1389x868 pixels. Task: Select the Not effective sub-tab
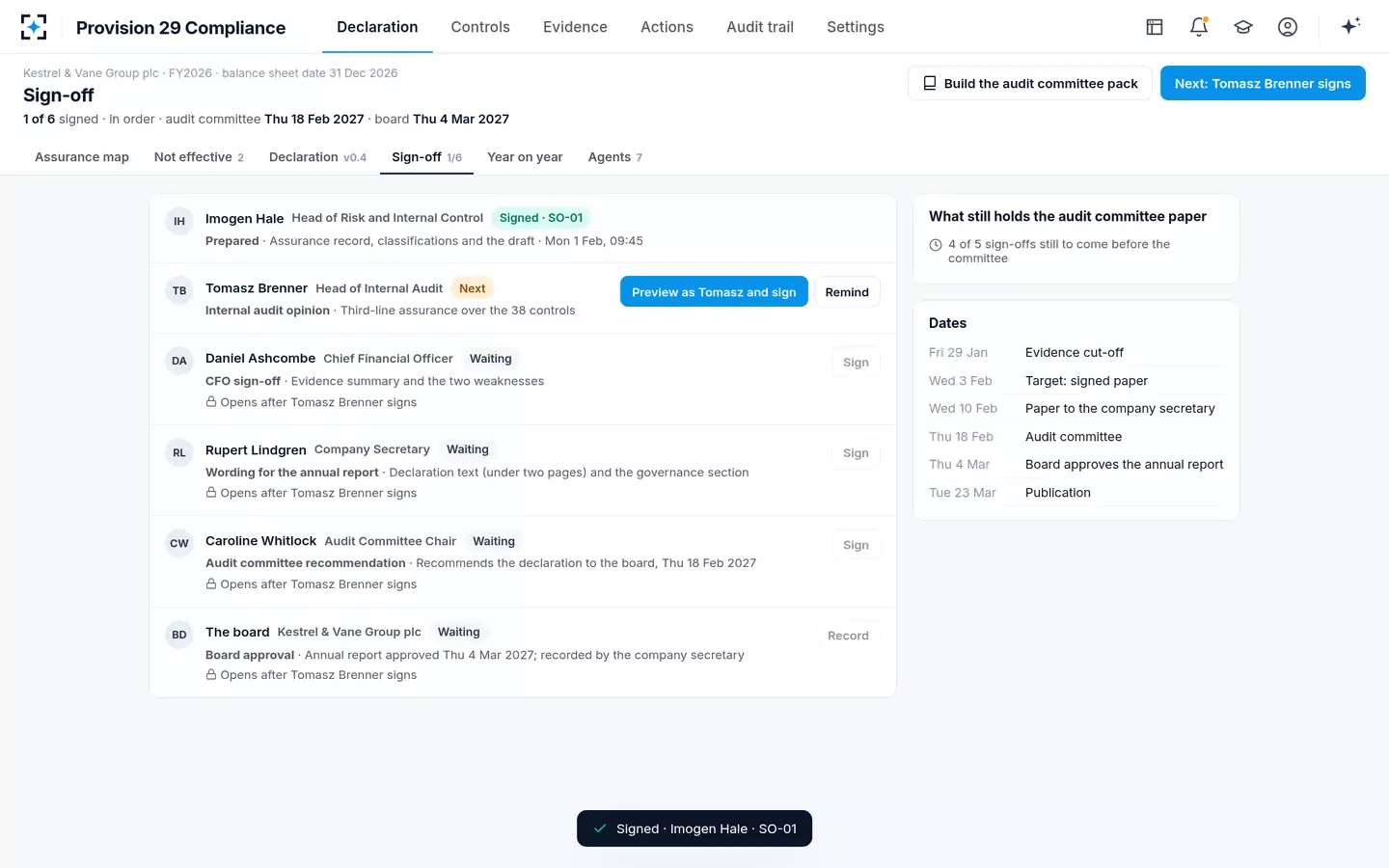point(199,157)
